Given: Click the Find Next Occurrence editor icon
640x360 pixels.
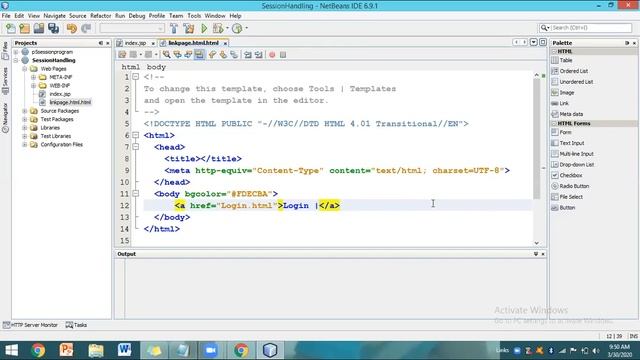Looking at the screenshot, I should [x=188, y=55].
